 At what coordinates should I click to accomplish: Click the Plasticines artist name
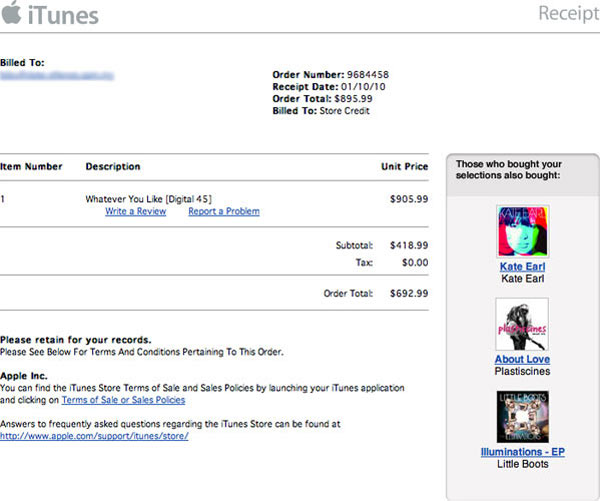[522, 372]
